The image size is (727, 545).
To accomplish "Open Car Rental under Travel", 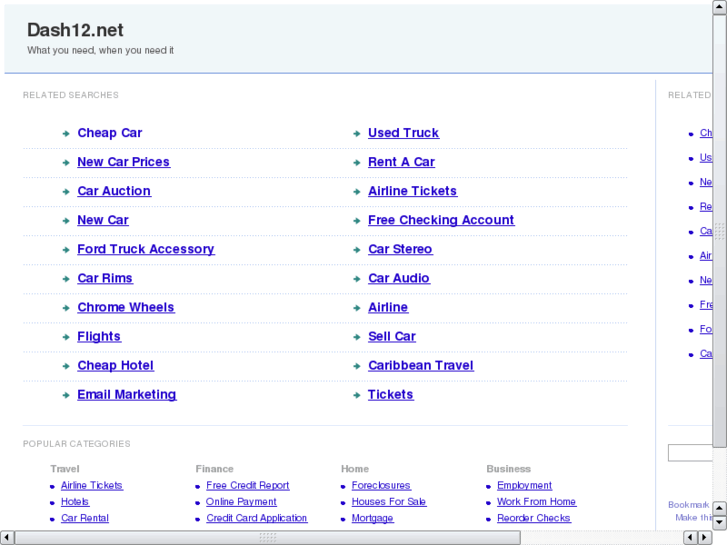I will click(85, 518).
